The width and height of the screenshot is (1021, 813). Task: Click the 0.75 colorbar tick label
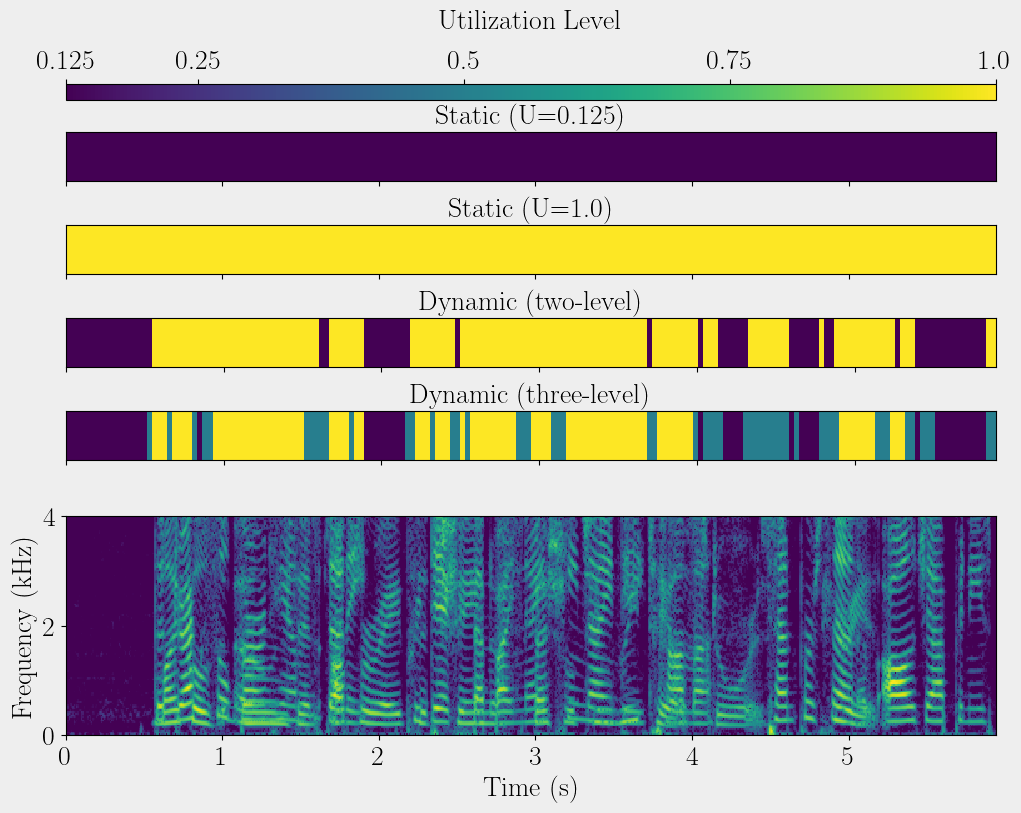pyautogui.click(x=730, y=62)
